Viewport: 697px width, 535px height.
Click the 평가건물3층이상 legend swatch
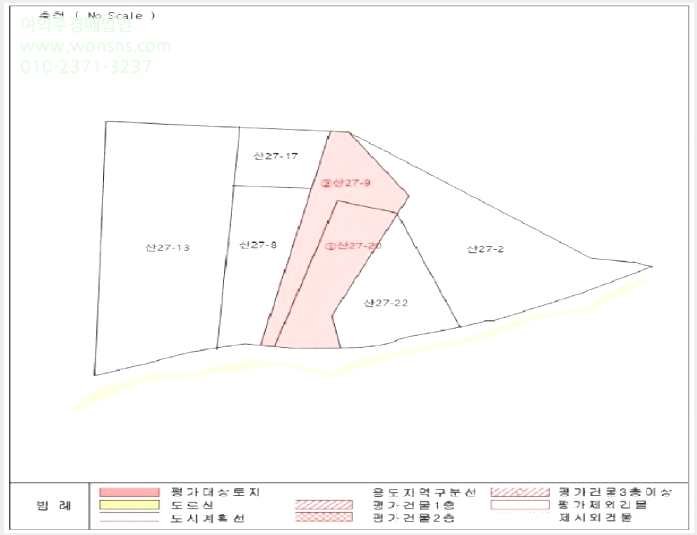[520, 492]
